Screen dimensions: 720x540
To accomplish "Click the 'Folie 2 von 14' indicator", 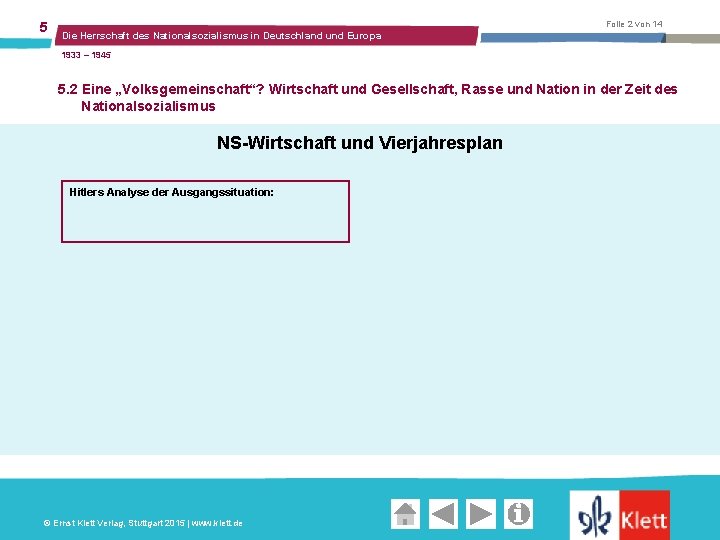I will pos(634,24).
